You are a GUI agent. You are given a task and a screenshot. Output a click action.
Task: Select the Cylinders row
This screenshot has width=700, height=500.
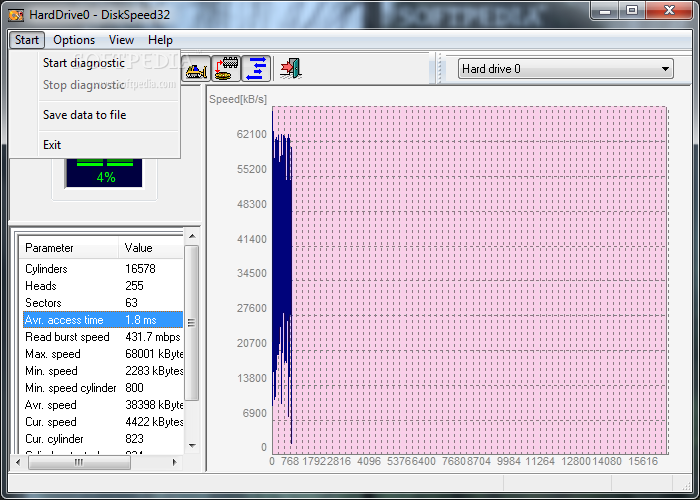(103, 269)
